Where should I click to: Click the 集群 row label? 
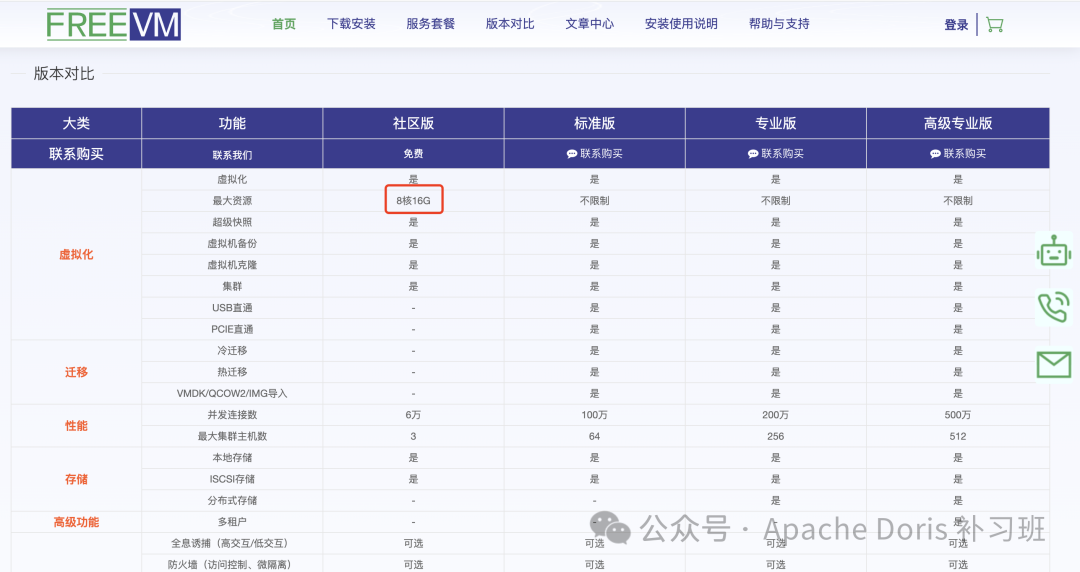tap(232, 286)
